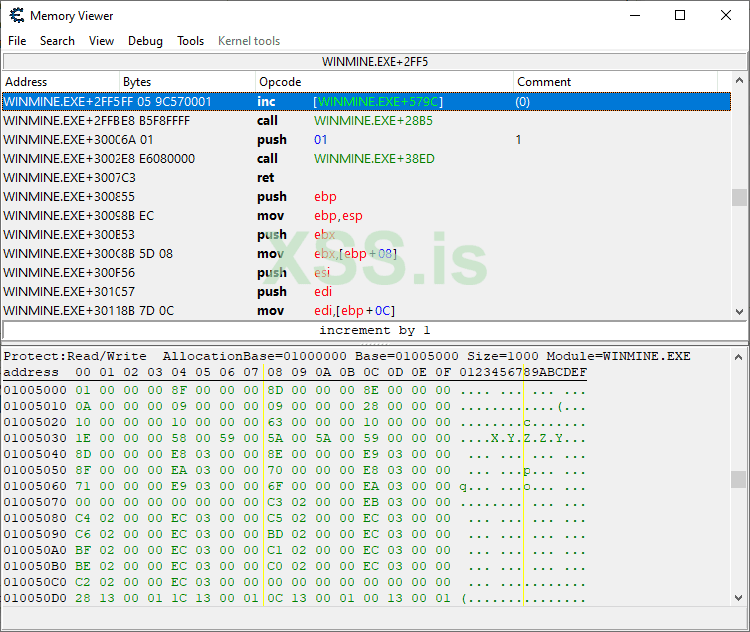750x632 pixels.
Task: Click the hex view scrollbar thumb
Action: tap(739, 479)
